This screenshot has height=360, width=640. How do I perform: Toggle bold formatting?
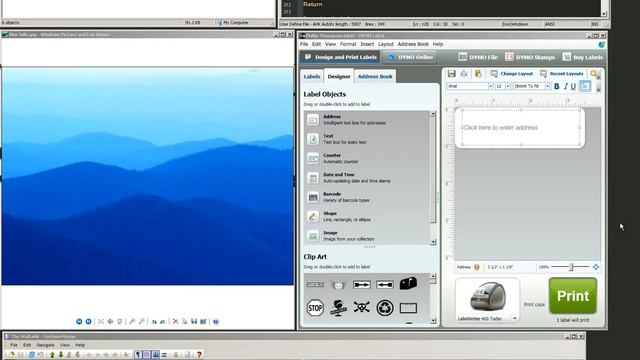point(556,86)
